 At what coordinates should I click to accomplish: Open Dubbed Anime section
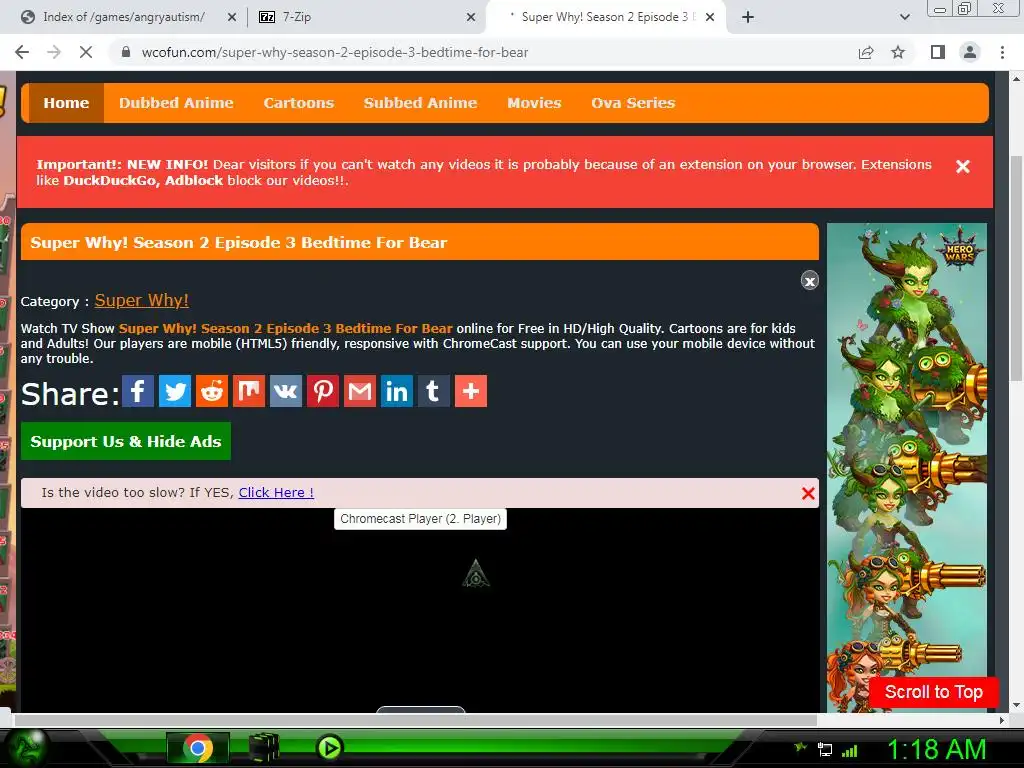pyautogui.click(x=176, y=103)
